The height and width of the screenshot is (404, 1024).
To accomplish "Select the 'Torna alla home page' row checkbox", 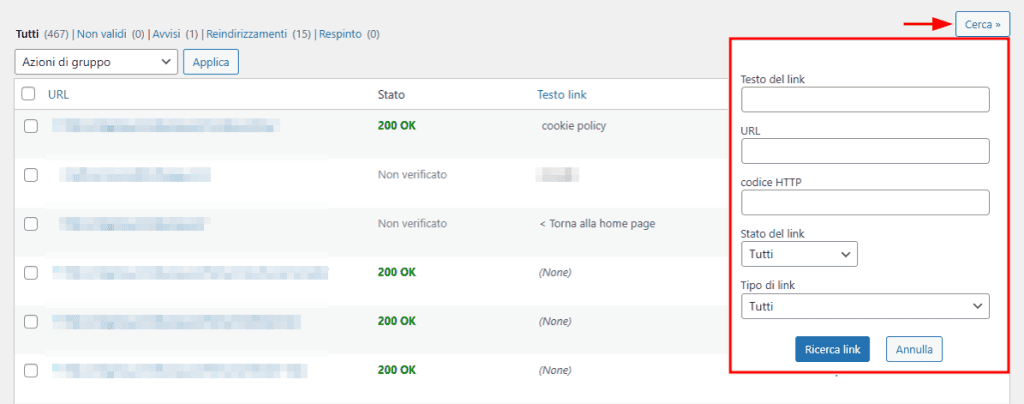I will (x=31, y=223).
